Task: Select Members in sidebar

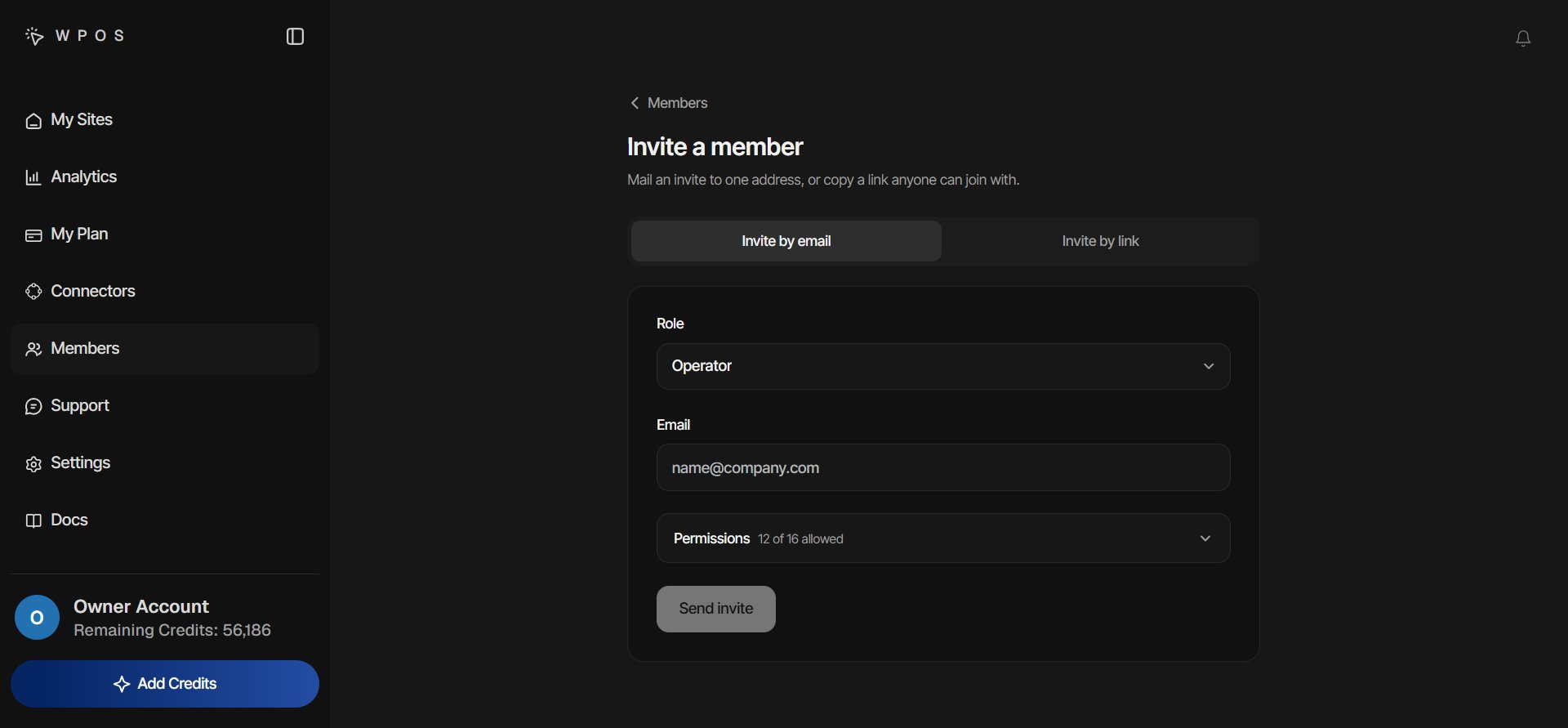Action: (x=165, y=349)
